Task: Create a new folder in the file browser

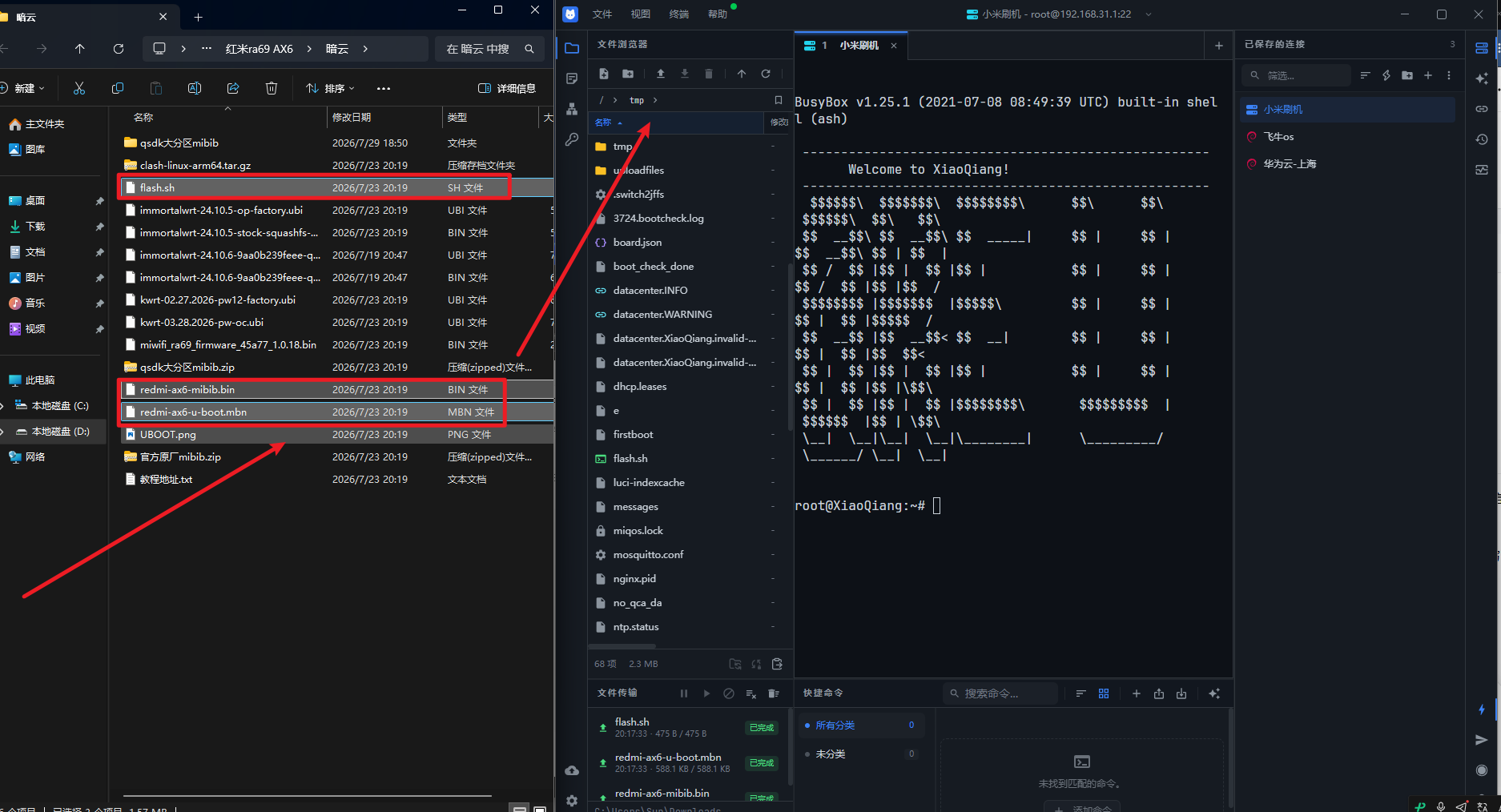Action: coord(628,74)
